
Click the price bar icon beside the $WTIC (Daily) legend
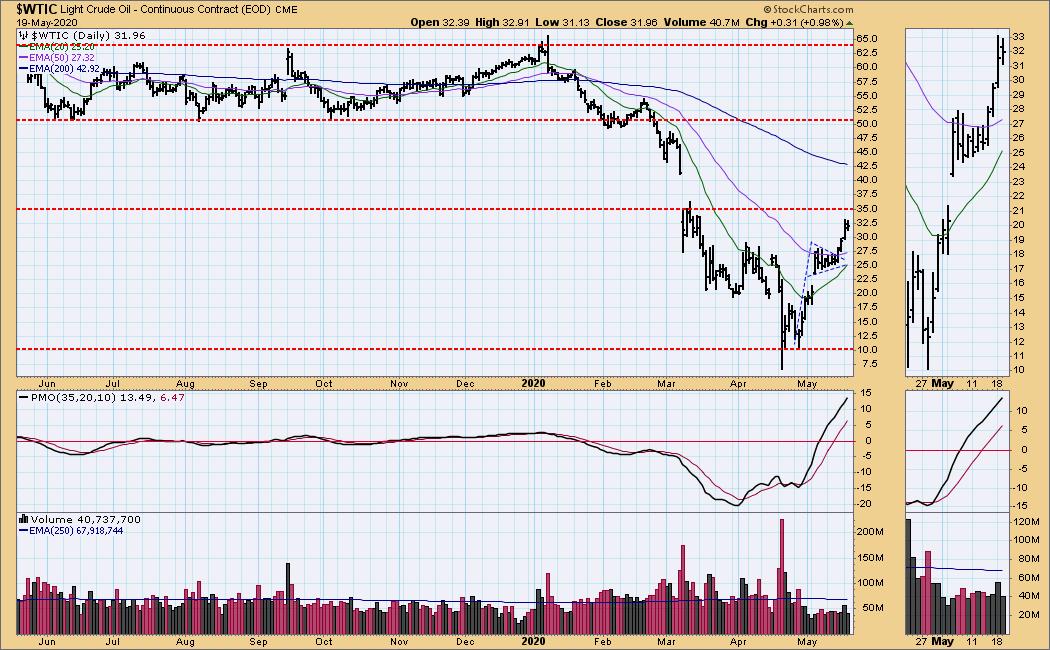point(25,35)
